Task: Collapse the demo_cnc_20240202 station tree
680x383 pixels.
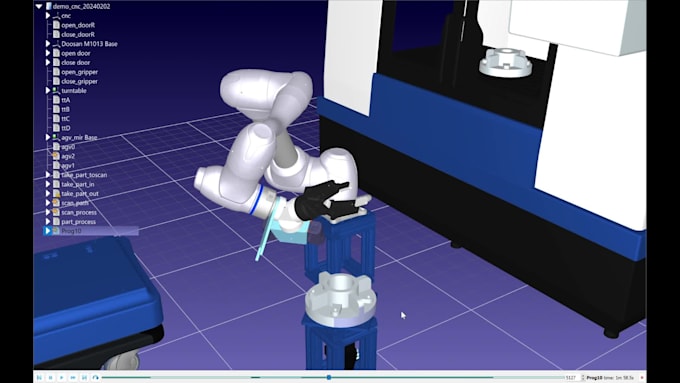Action: click(39, 6)
